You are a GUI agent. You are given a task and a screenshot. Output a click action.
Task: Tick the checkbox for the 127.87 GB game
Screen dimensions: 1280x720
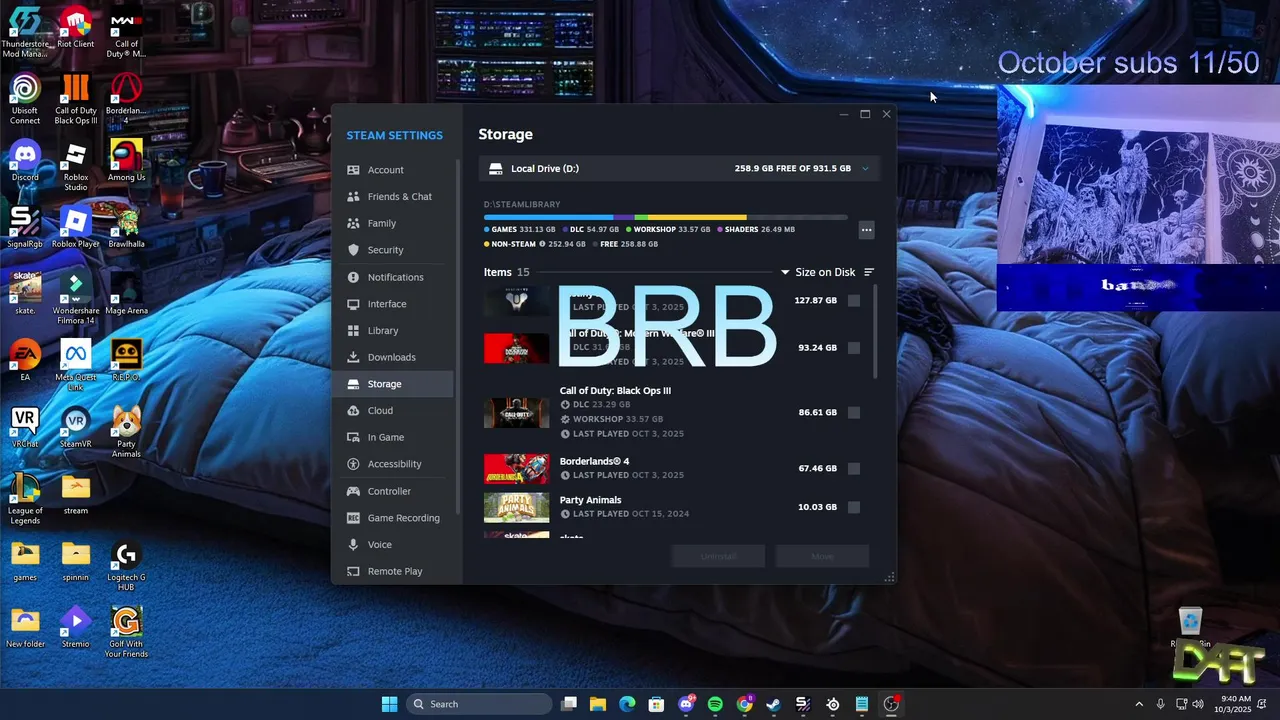(854, 300)
